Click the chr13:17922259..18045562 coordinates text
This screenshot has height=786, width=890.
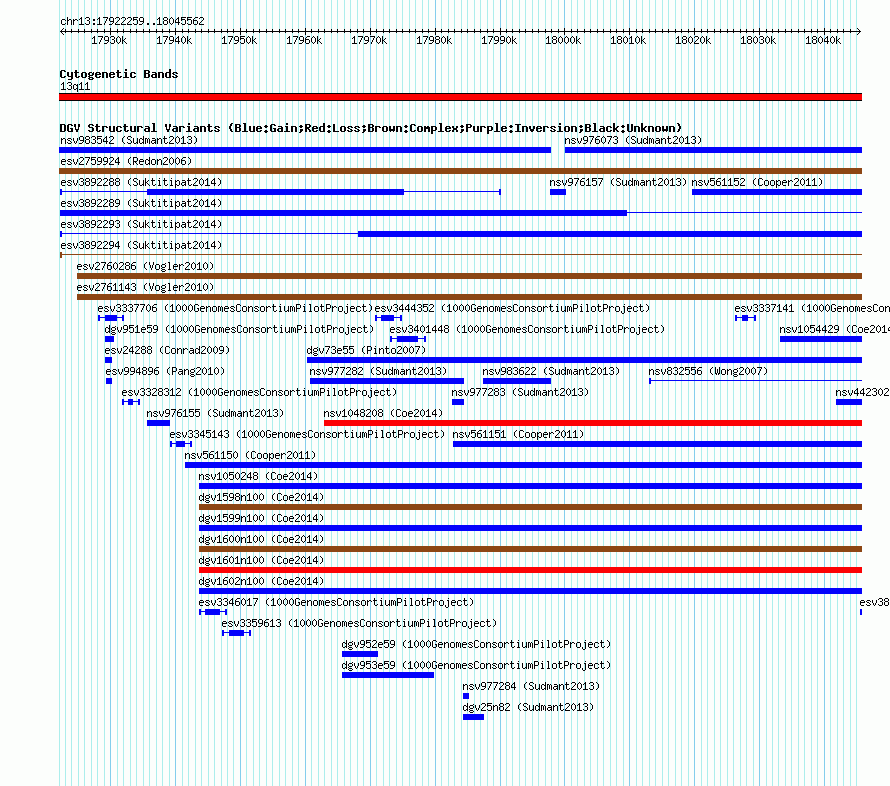[x=132, y=21]
